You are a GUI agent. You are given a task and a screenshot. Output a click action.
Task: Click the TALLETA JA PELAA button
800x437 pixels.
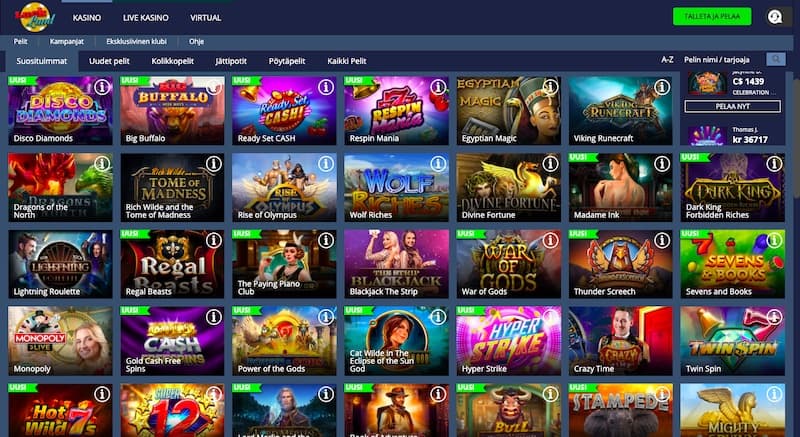[x=712, y=16]
